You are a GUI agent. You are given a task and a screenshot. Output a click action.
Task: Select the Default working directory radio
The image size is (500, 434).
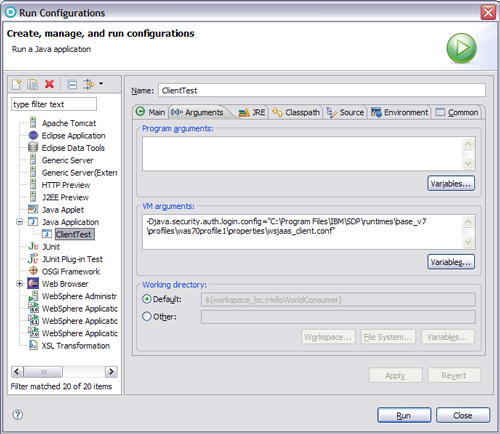point(147,299)
